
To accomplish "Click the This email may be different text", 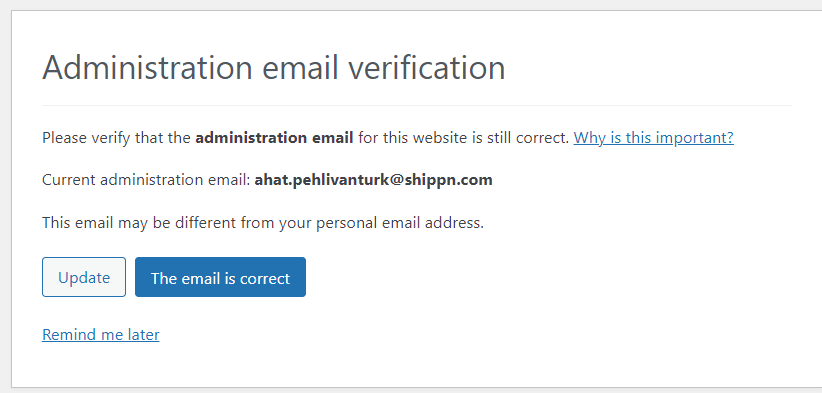I will [x=139, y=223].
